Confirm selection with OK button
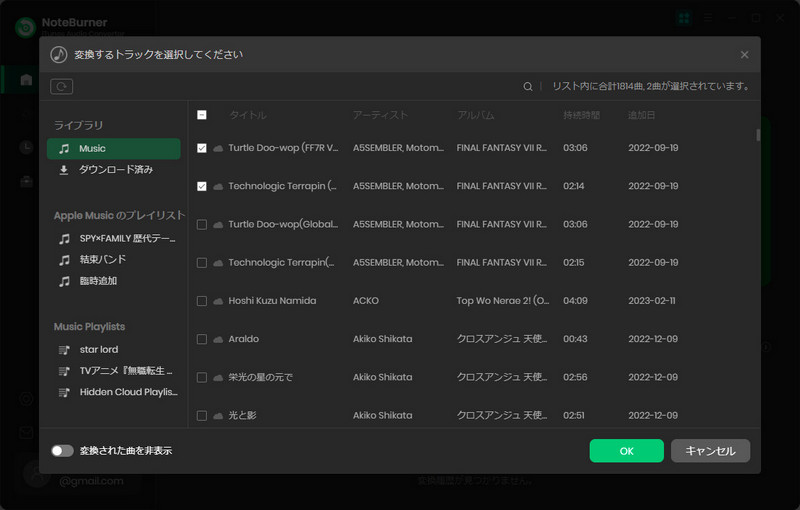Image resolution: width=800 pixels, height=510 pixels. point(627,451)
